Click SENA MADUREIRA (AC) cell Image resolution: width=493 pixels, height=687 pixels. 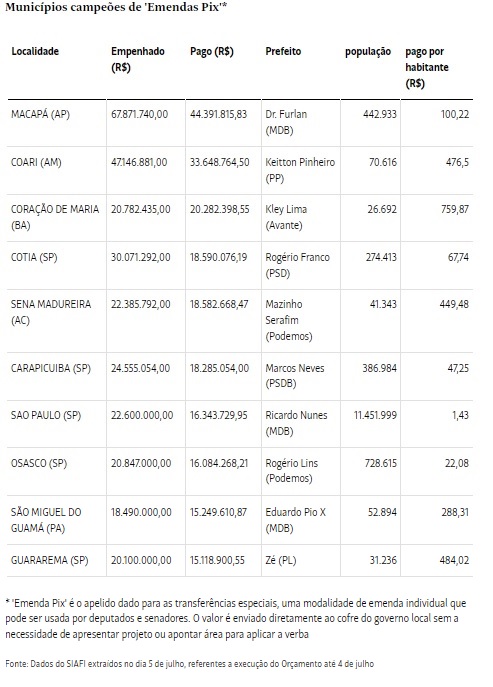coord(51,312)
